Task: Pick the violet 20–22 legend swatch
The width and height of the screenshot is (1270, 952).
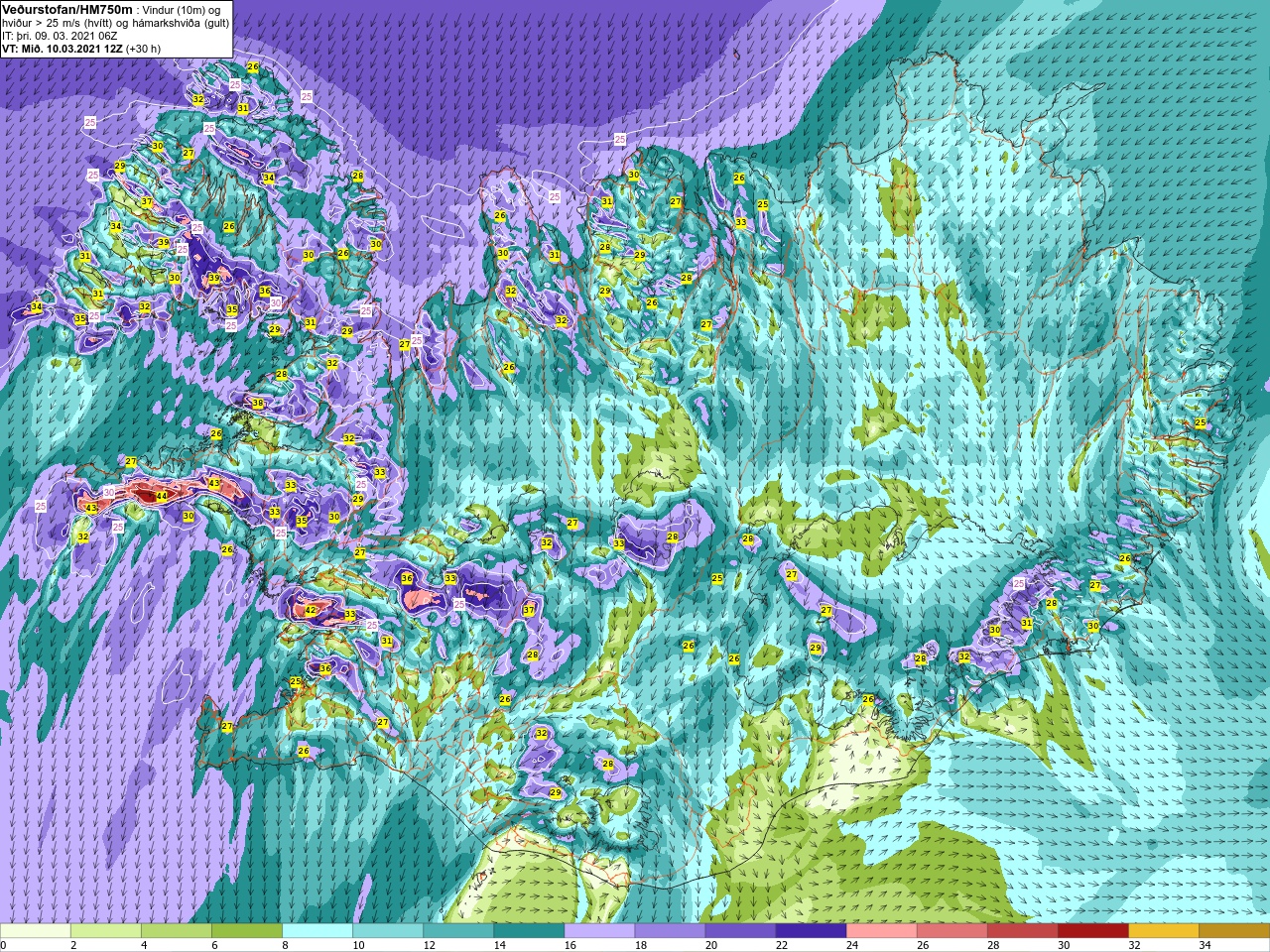Action: tap(740, 931)
